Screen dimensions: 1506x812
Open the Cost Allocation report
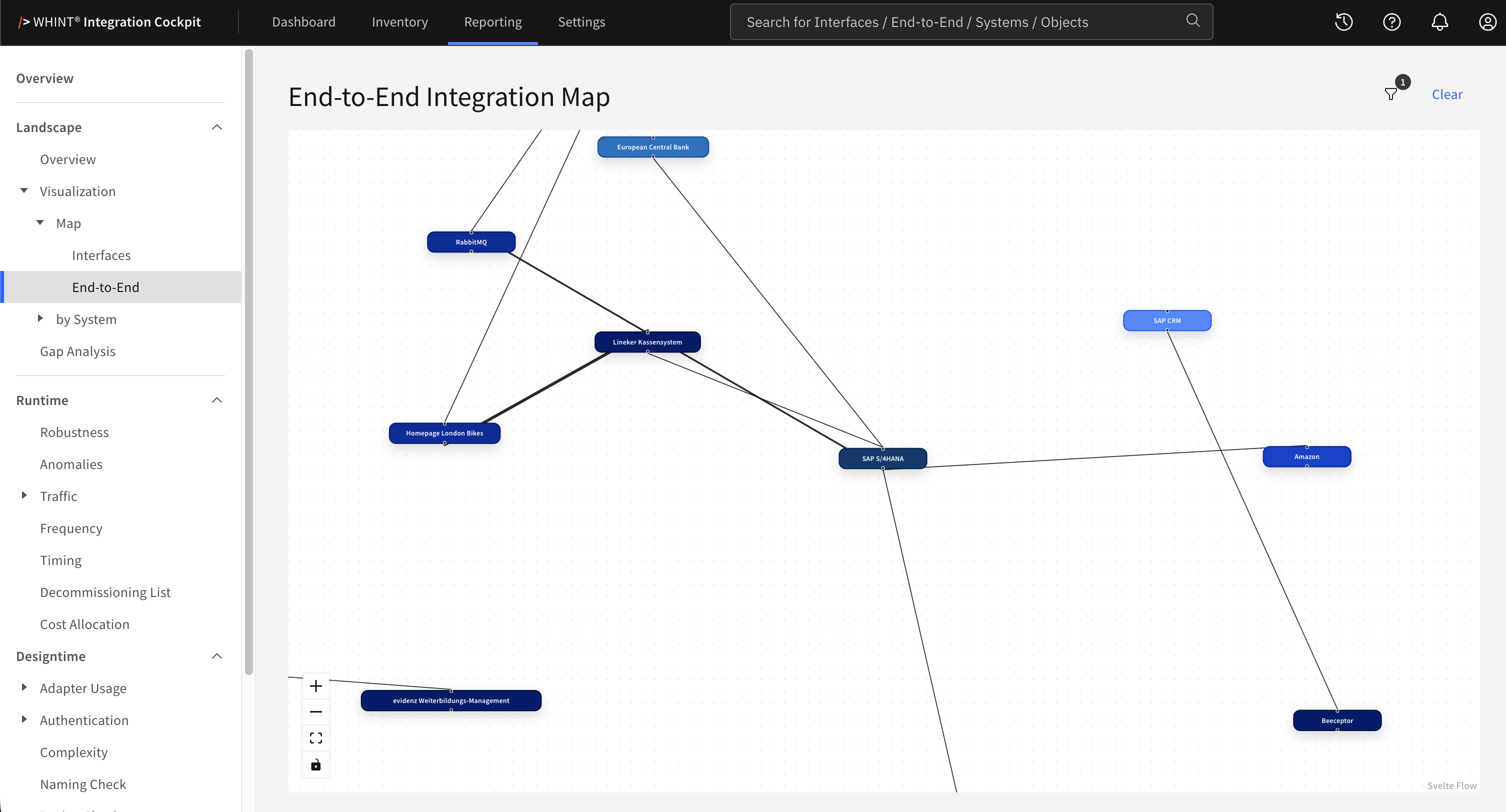(x=85, y=624)
